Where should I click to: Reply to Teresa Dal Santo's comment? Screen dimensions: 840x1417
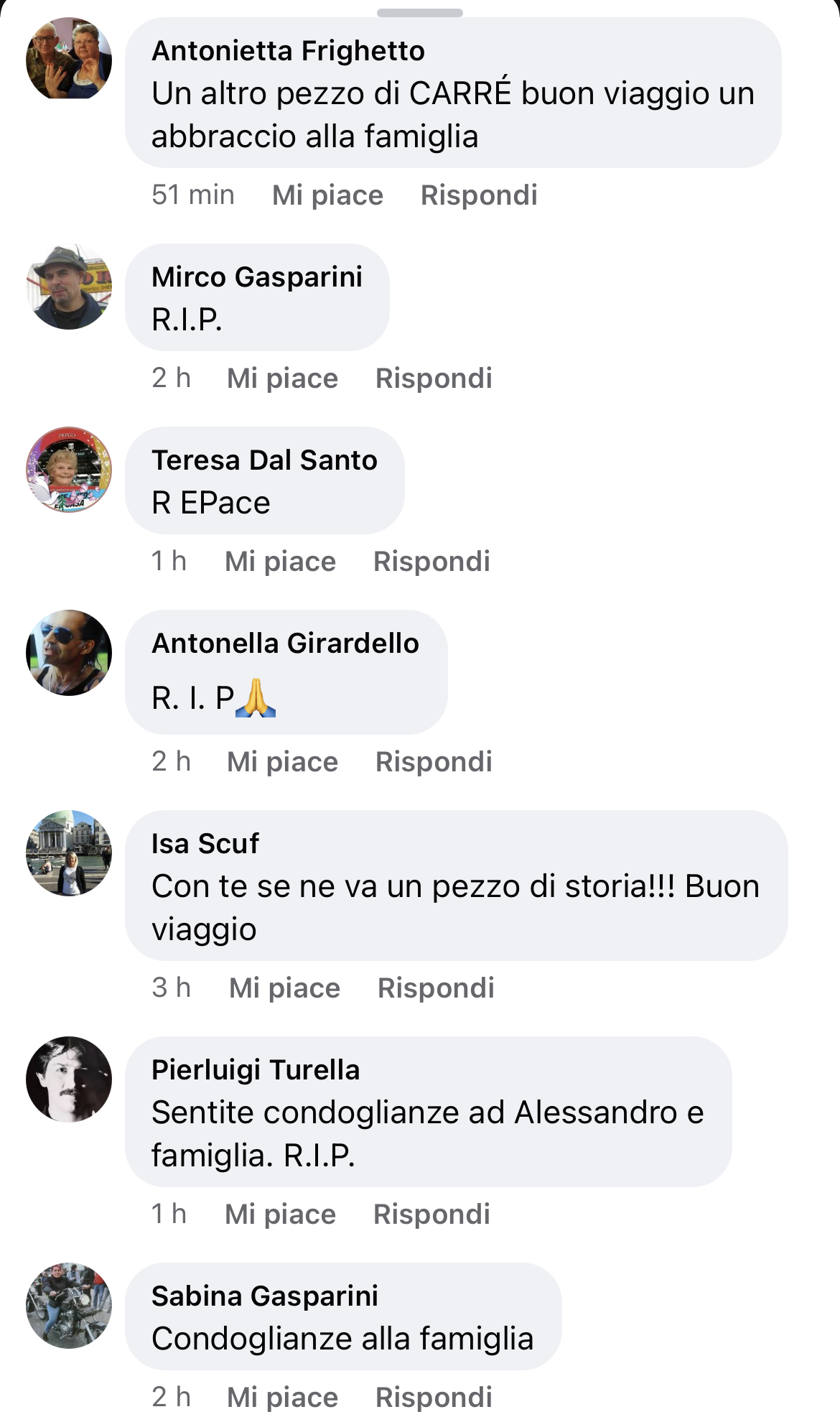431,562
